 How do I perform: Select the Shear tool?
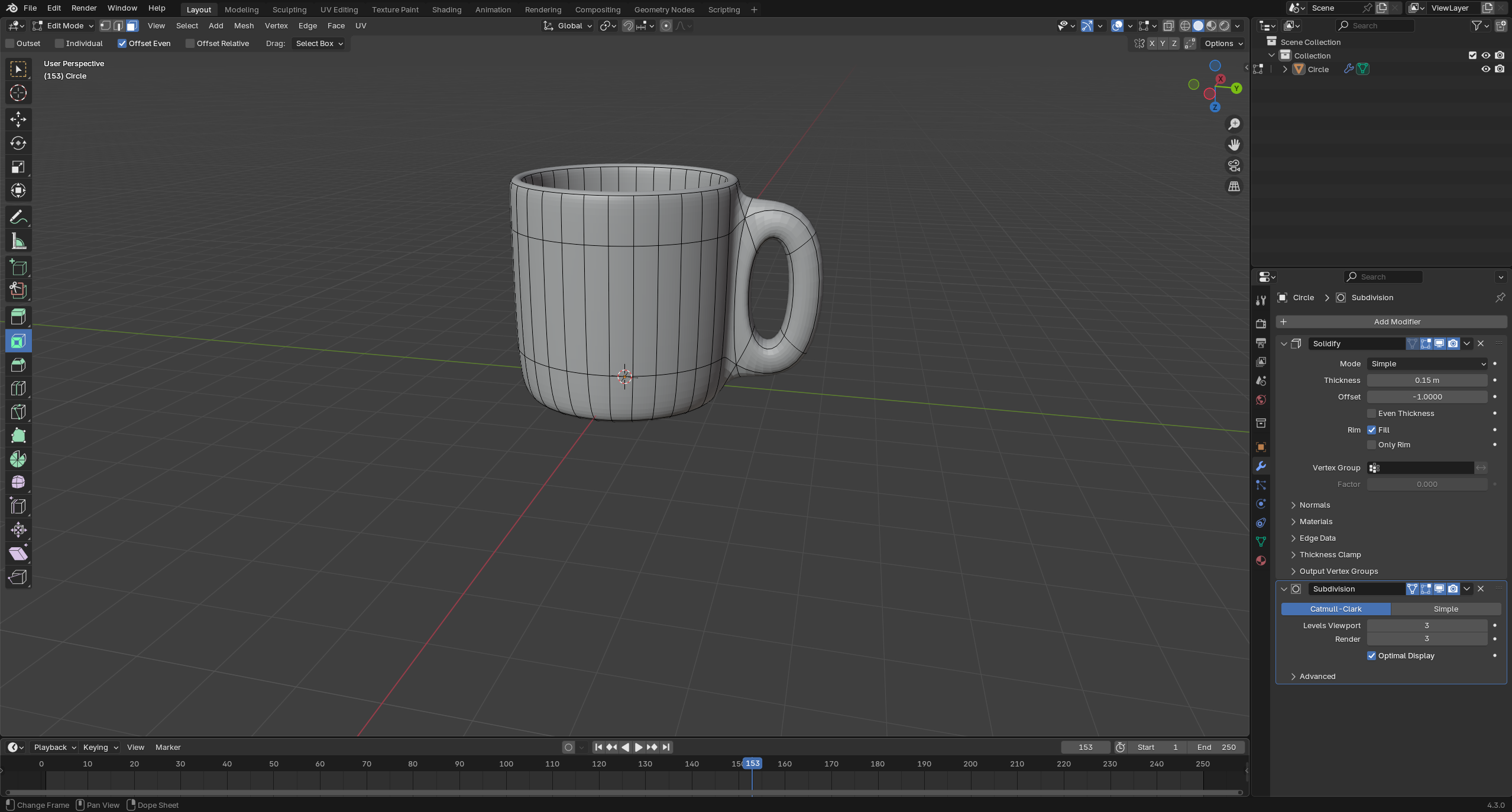point(18,553)
